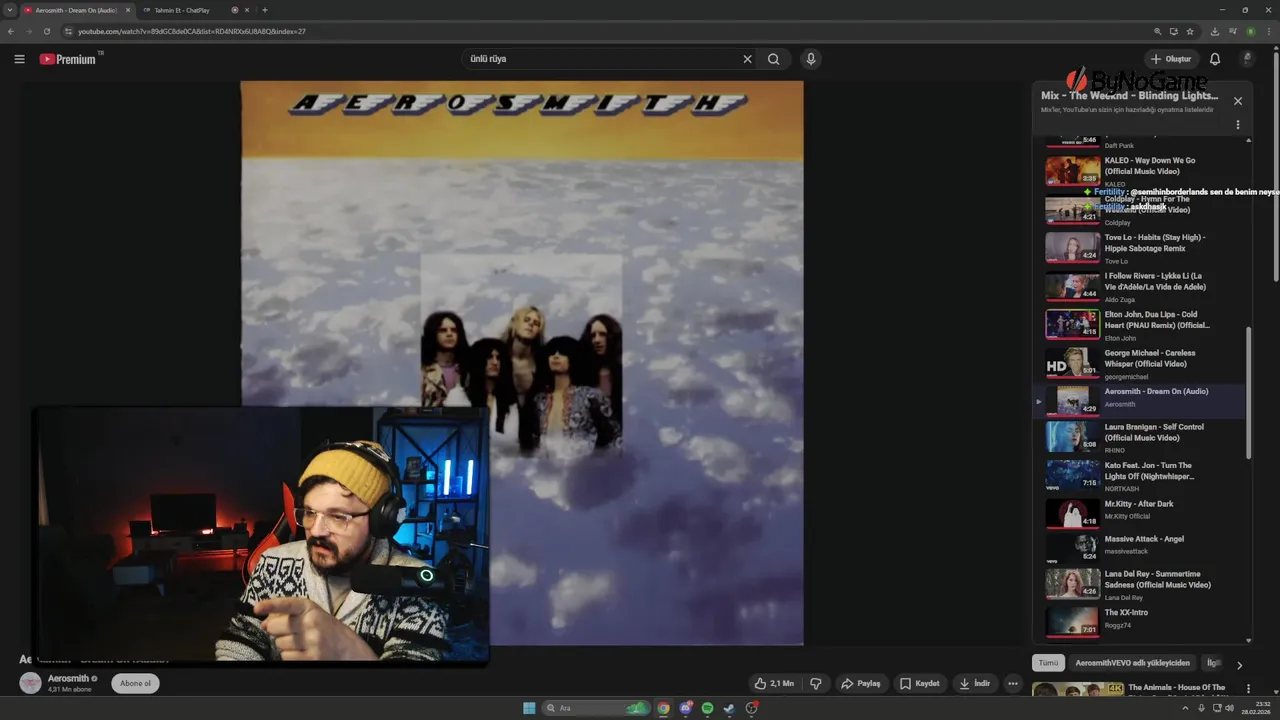Open Aerosmith channel name link
This screenshot has width=1280, height=720.
click(68, 678)
